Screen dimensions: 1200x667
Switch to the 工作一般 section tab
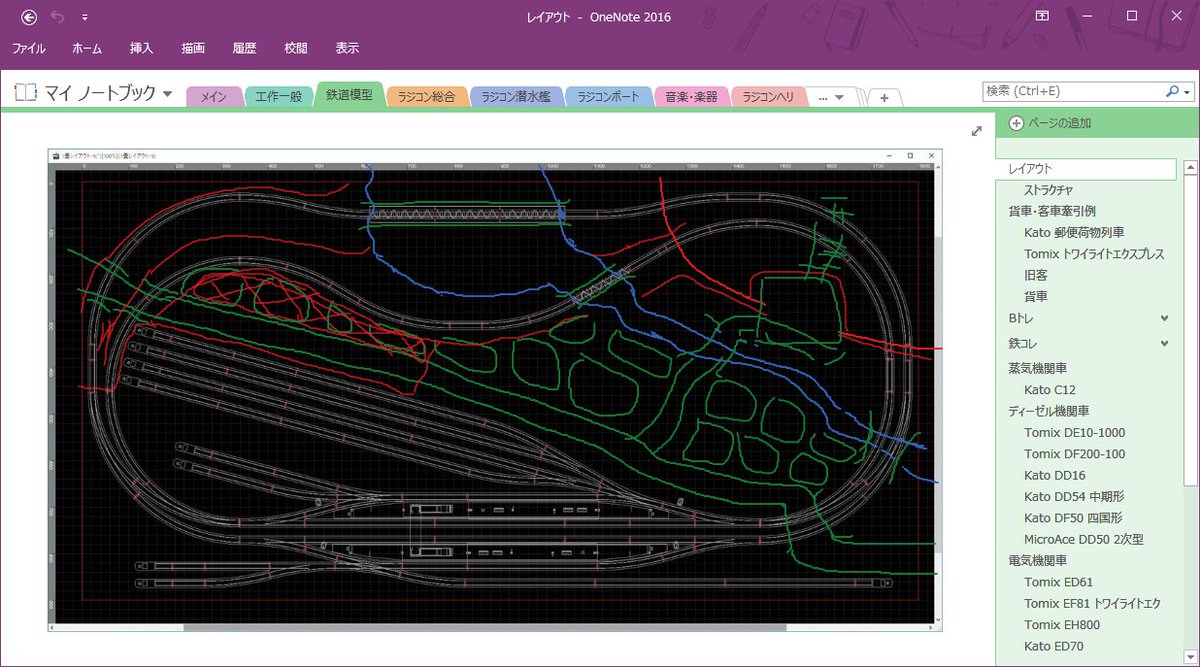click(279, 97)
